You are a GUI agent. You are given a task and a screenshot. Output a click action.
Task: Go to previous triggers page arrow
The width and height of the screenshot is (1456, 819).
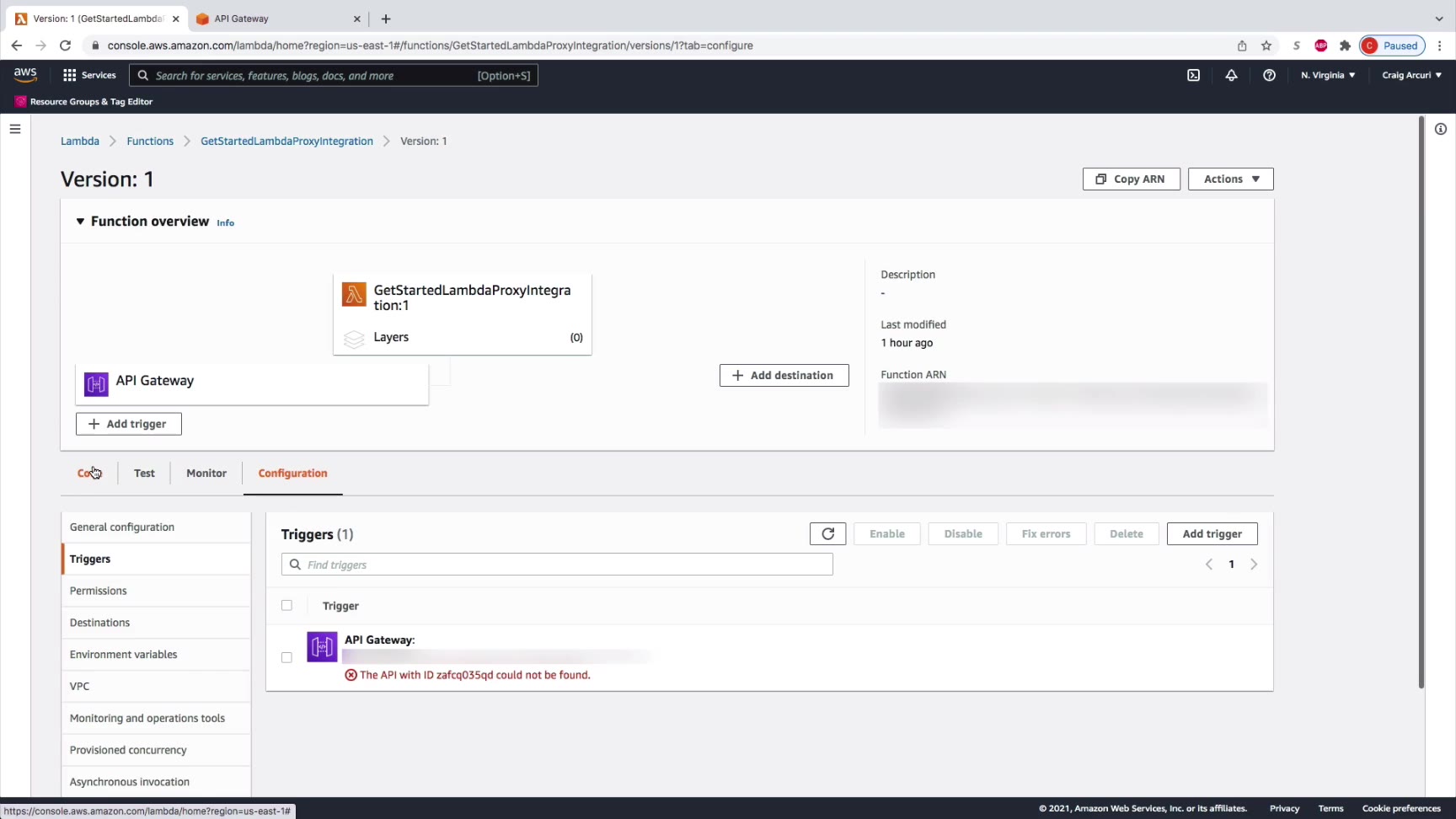click(1209, 565)
